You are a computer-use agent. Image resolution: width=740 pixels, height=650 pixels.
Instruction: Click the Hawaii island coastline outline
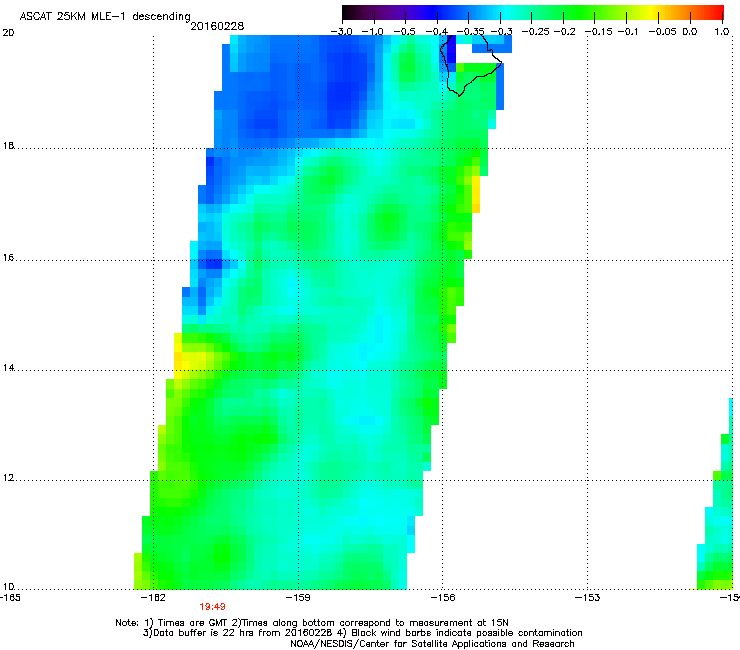[470, 66]
